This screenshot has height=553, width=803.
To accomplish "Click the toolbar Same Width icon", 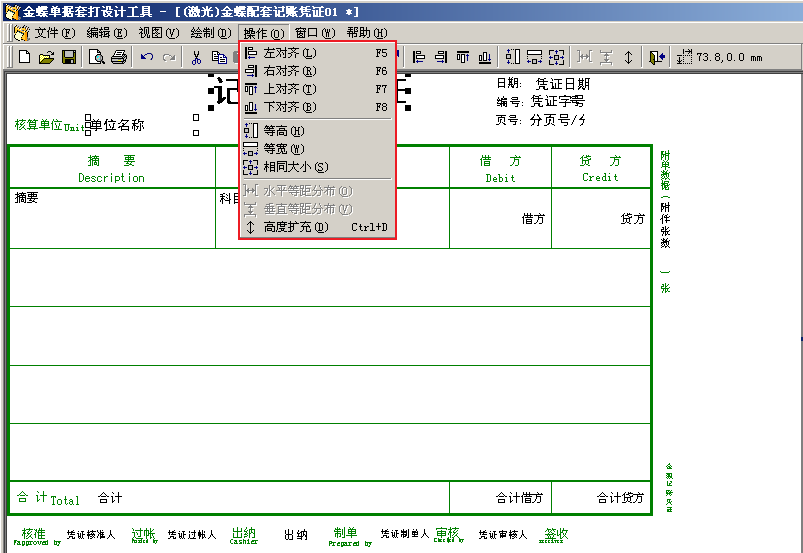I will click(535, 57).
